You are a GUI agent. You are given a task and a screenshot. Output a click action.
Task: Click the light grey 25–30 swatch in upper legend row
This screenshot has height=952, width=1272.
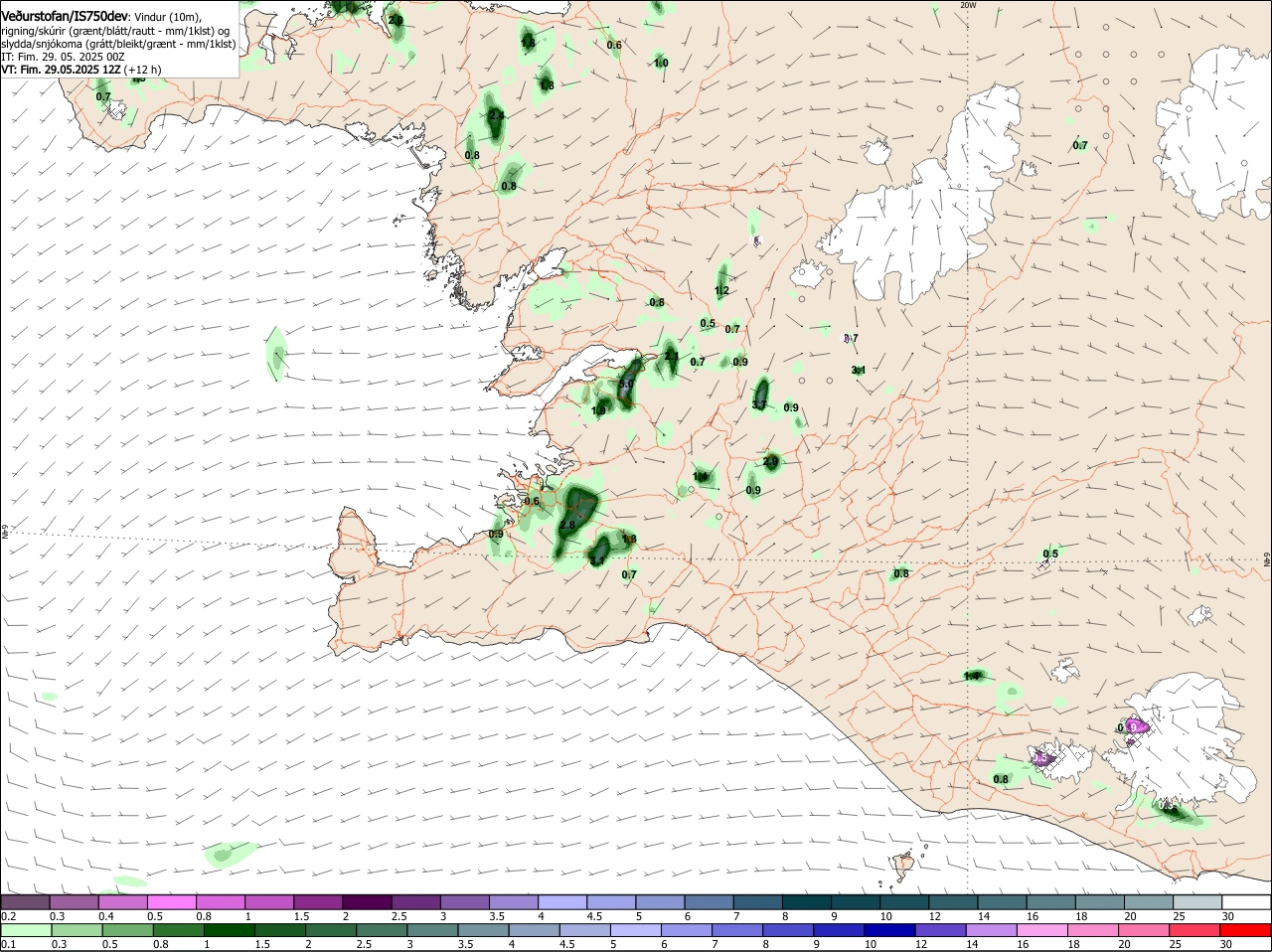pos(1198,901)
